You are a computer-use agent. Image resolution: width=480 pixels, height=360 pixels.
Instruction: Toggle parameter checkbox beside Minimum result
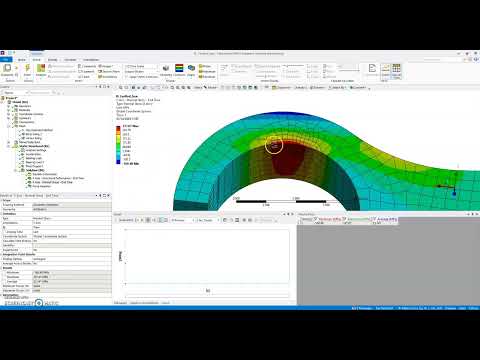point(4,273)
